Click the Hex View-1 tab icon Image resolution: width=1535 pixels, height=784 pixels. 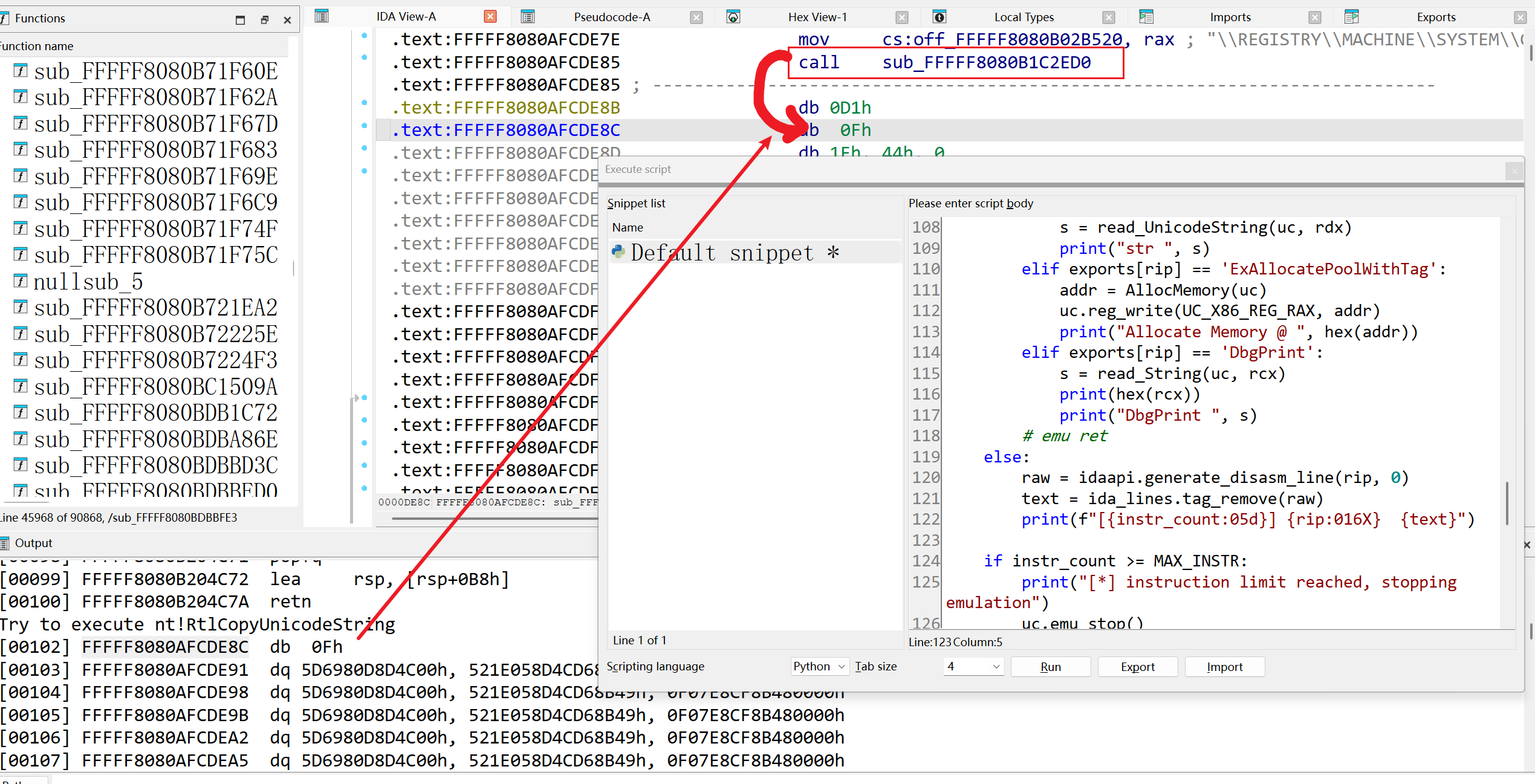click(733, 17)
